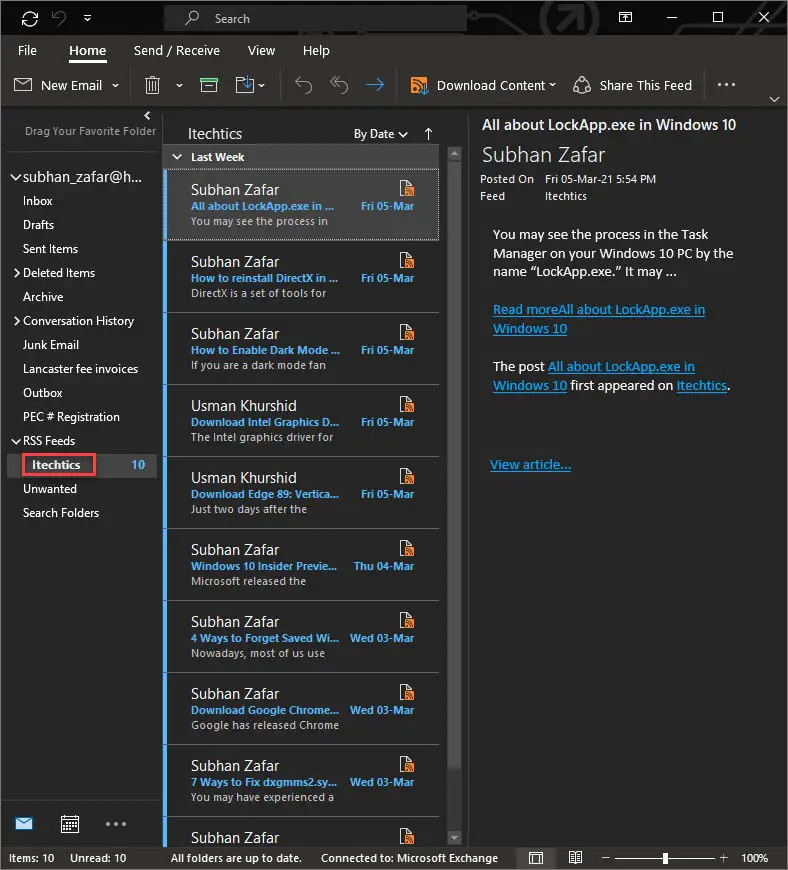Open the New Email dropdown arrow
The width and height of the screenshot is (788, 870).
pyautogui.click(x=115, y=85)
